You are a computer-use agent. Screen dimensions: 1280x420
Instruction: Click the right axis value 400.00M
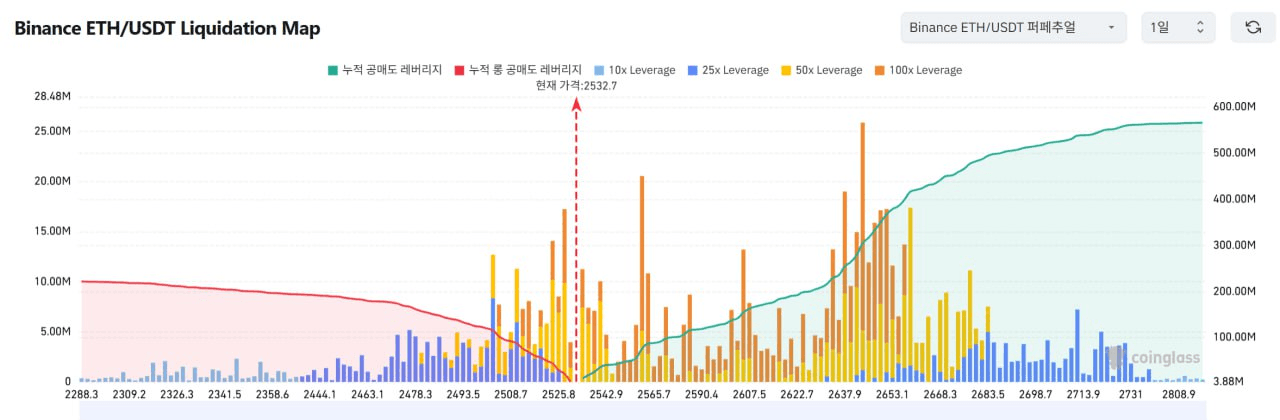(1233, 199)
